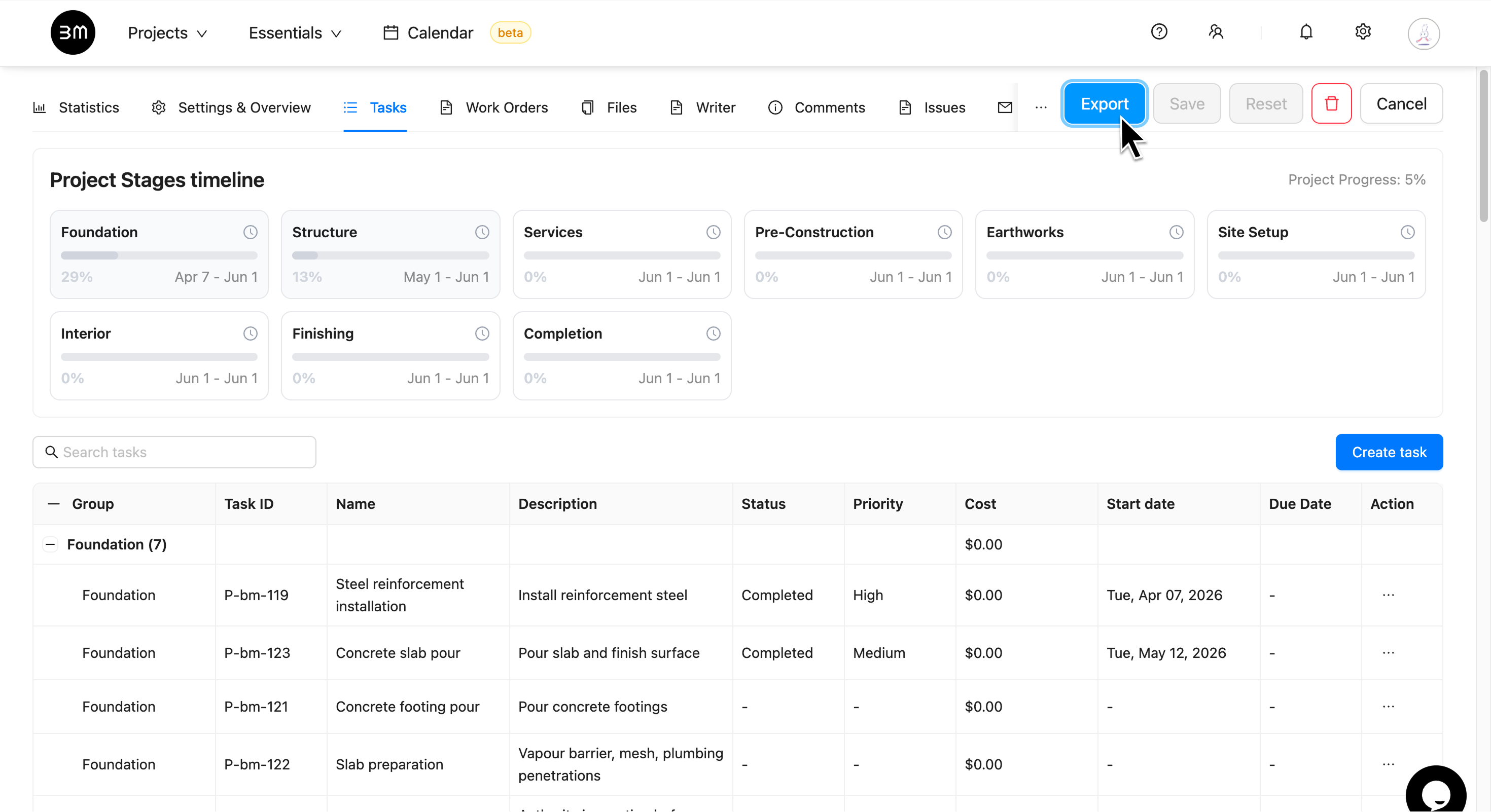Open Settings & Overview tab
This screenshot has height=812, width=1491.
coord(231,107)
